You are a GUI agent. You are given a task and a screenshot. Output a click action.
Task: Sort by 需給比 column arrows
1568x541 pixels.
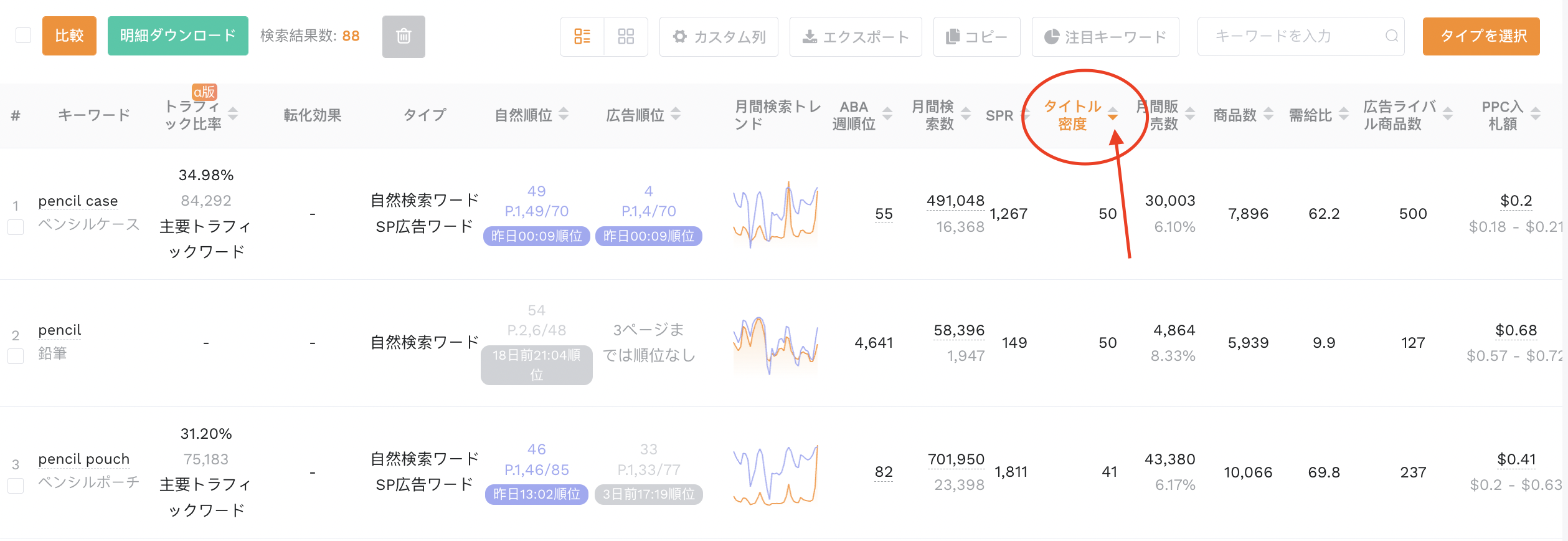(1344, 115)
